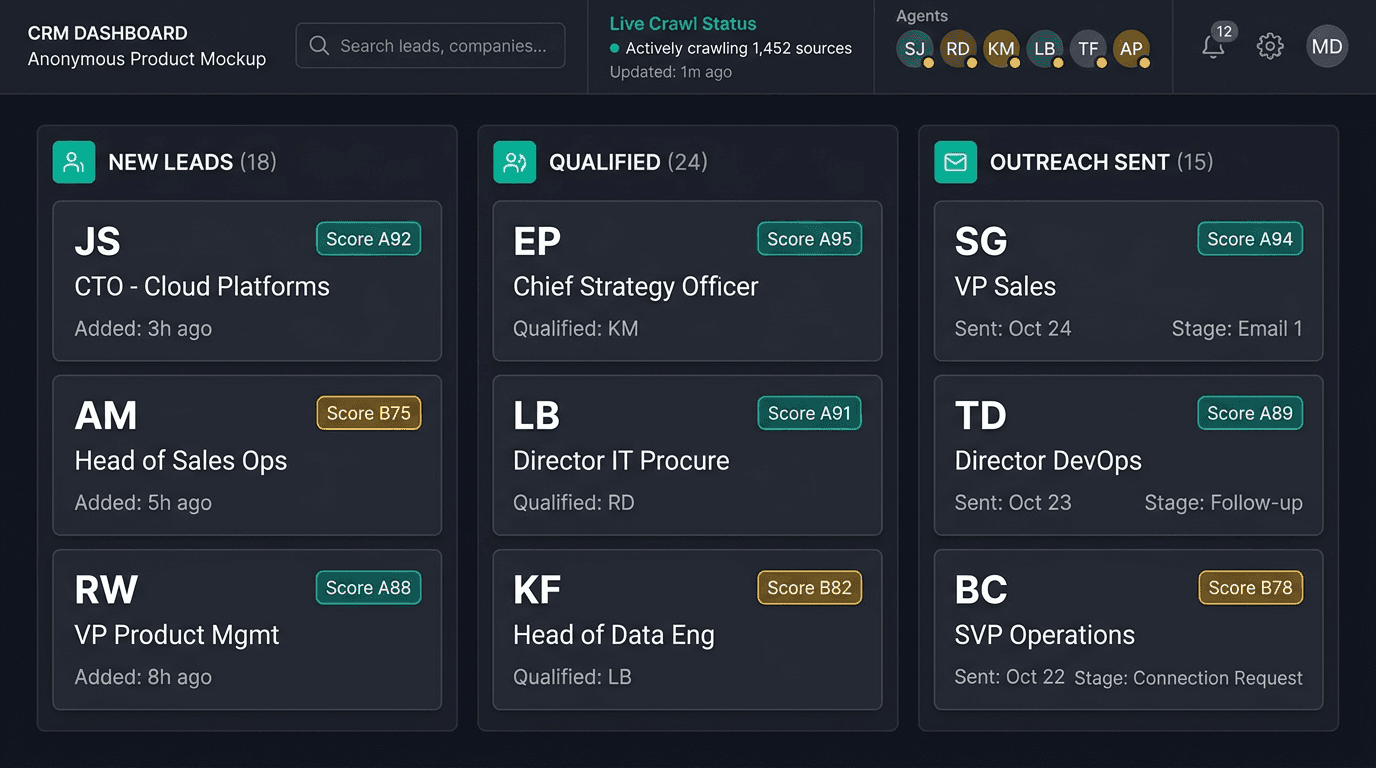Expand the EP Chief Strategy Officer card

point(687,281)
